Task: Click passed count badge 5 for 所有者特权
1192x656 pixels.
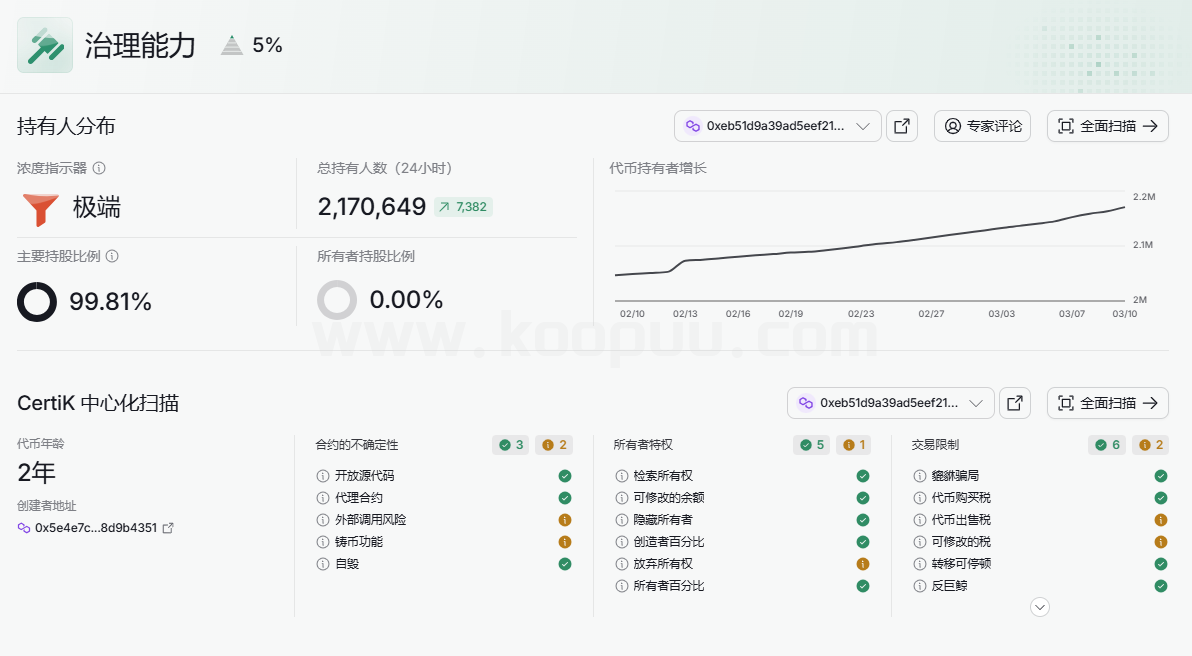Action: [812, 445]
